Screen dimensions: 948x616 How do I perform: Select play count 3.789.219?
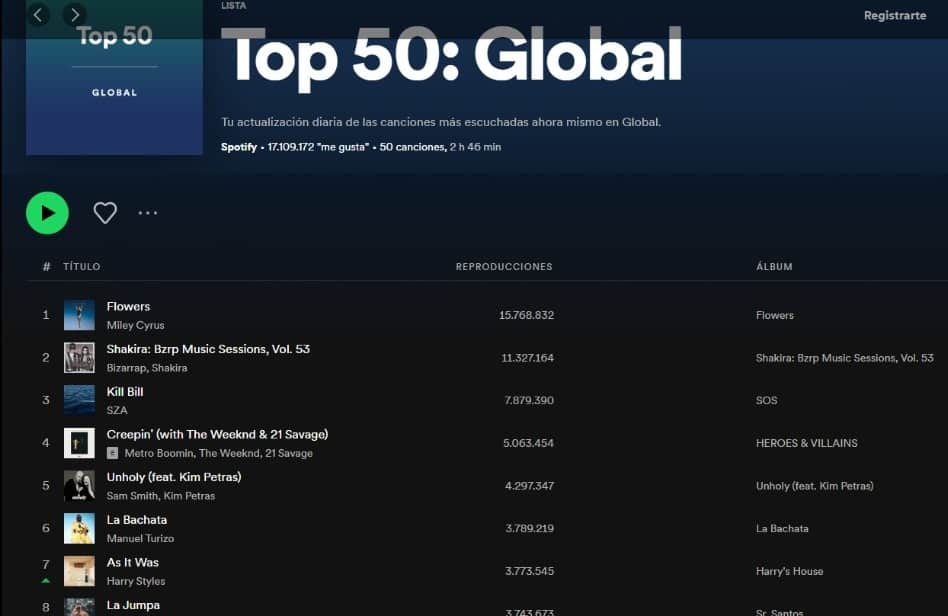[x=530, y=528]
